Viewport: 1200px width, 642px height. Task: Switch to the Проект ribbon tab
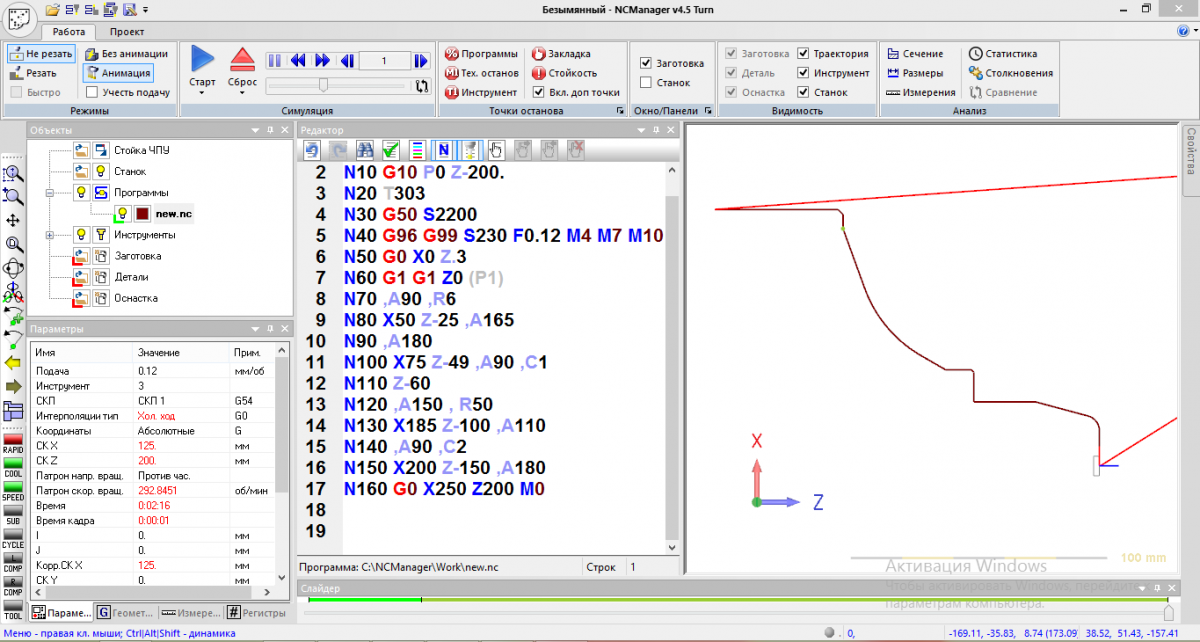coord(127,32)
